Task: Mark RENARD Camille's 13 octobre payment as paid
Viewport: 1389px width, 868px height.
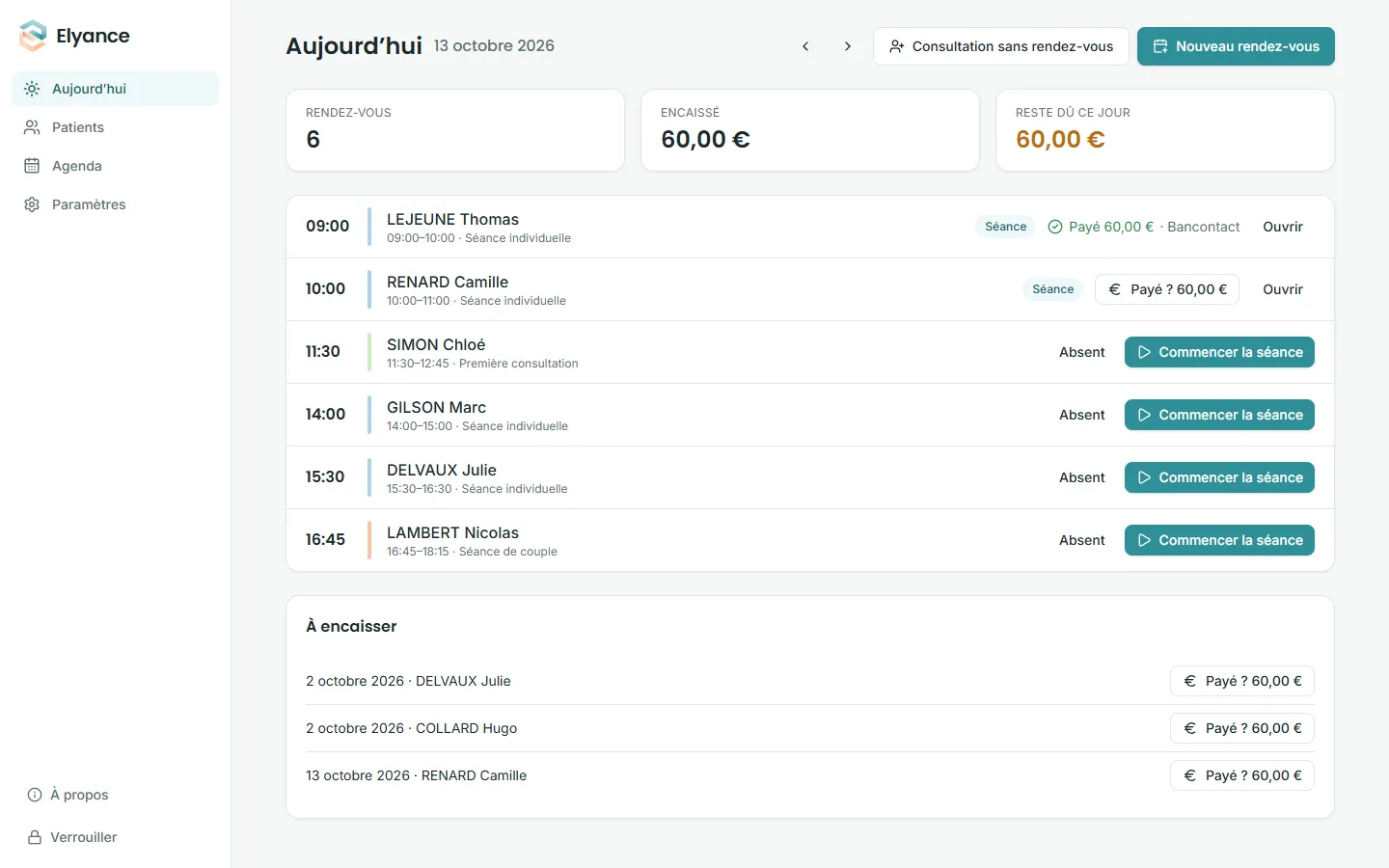Action: (1242, 775)
